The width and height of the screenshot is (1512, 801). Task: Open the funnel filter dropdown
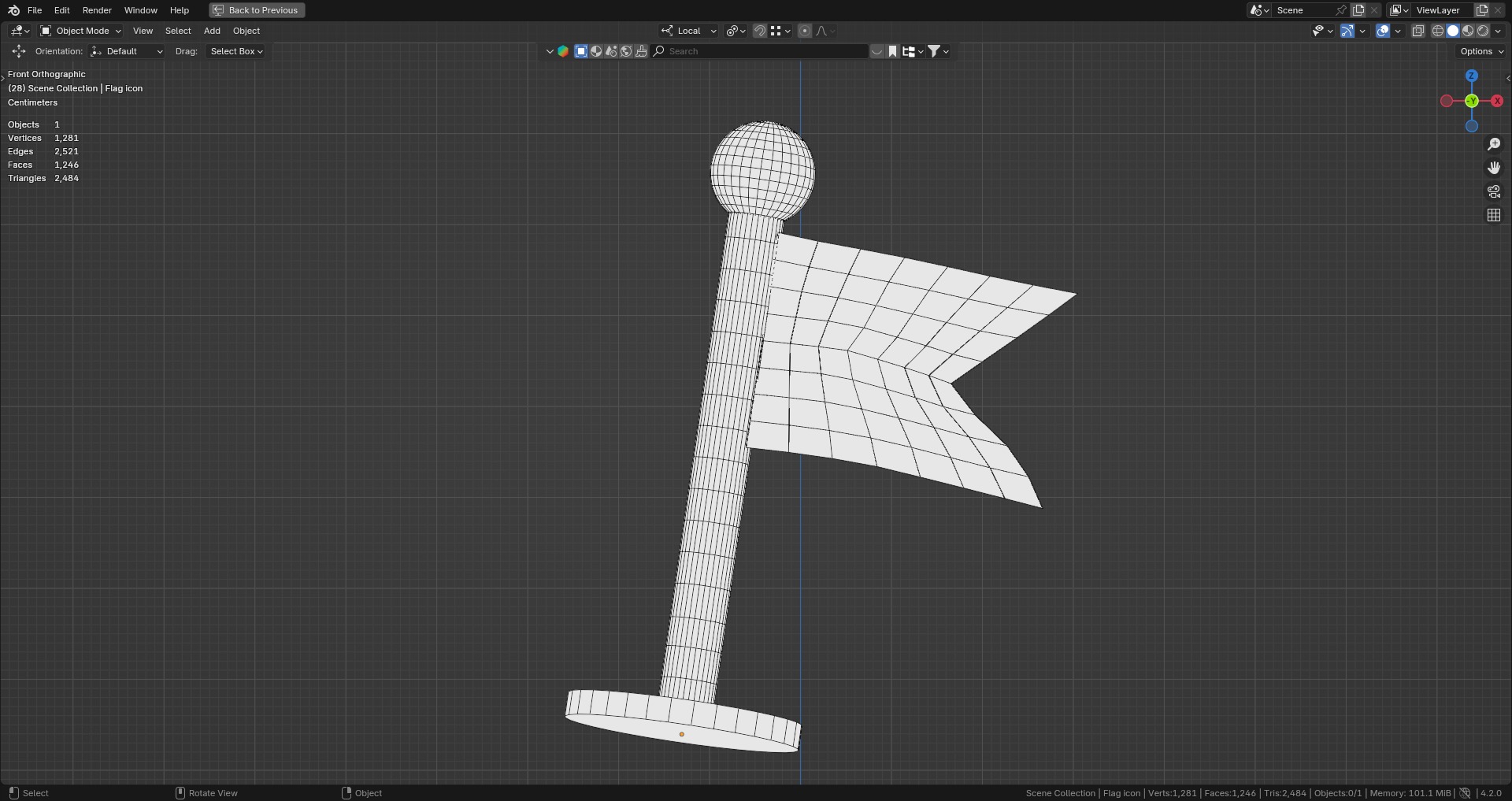click(938, 51)
